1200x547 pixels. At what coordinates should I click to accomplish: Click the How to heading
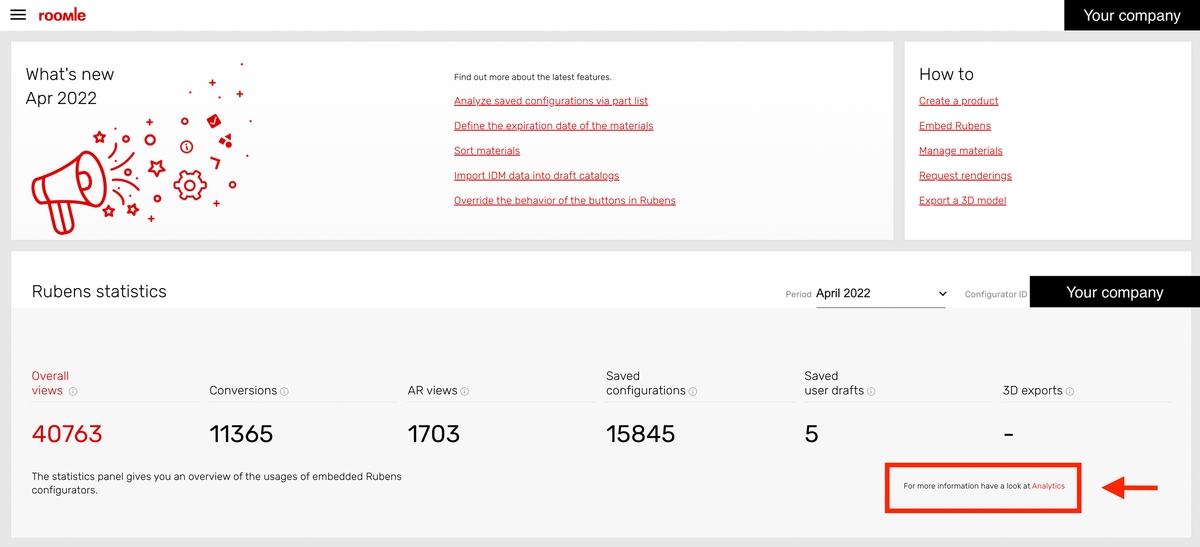point(946,74)
